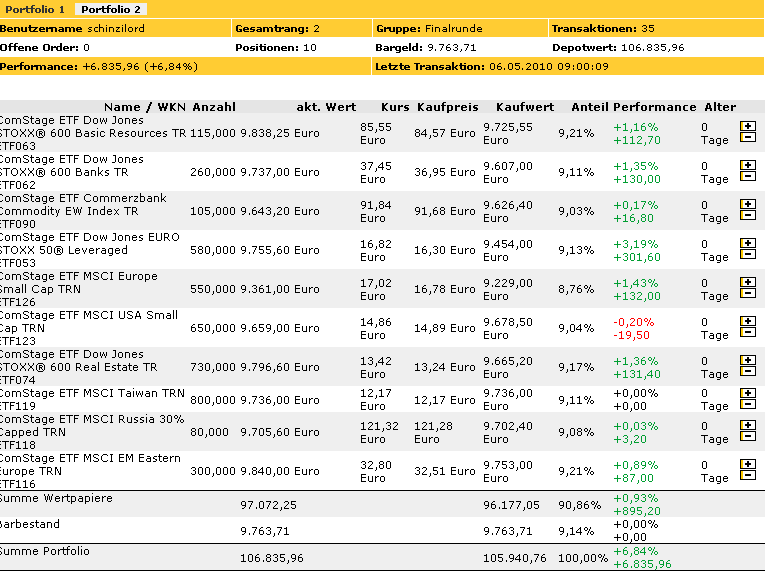Click minus icon for MSCI EM Eastern Europe

(746, 476)
